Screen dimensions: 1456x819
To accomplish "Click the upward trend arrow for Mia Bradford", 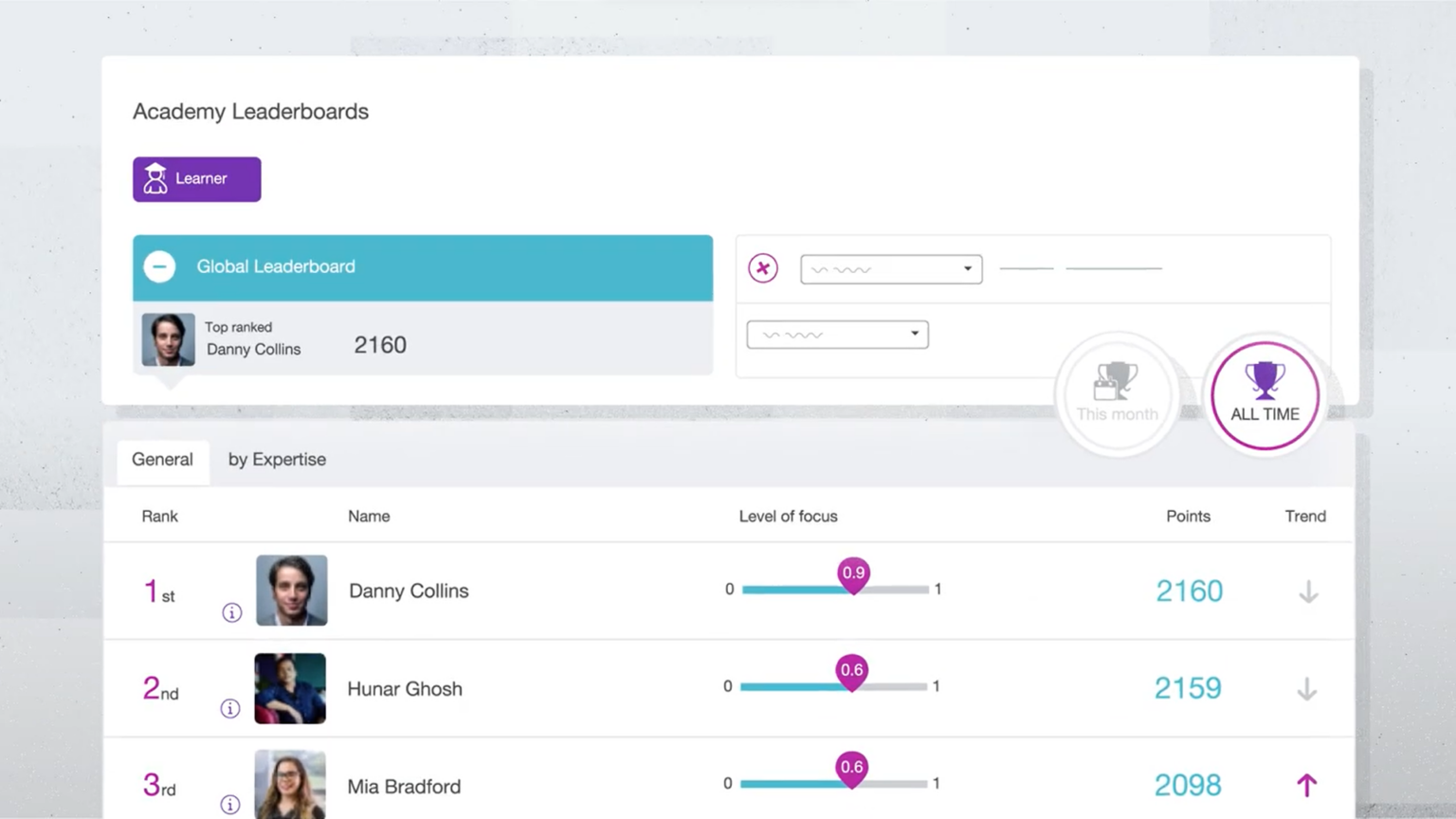I will tap(1306, 785).
